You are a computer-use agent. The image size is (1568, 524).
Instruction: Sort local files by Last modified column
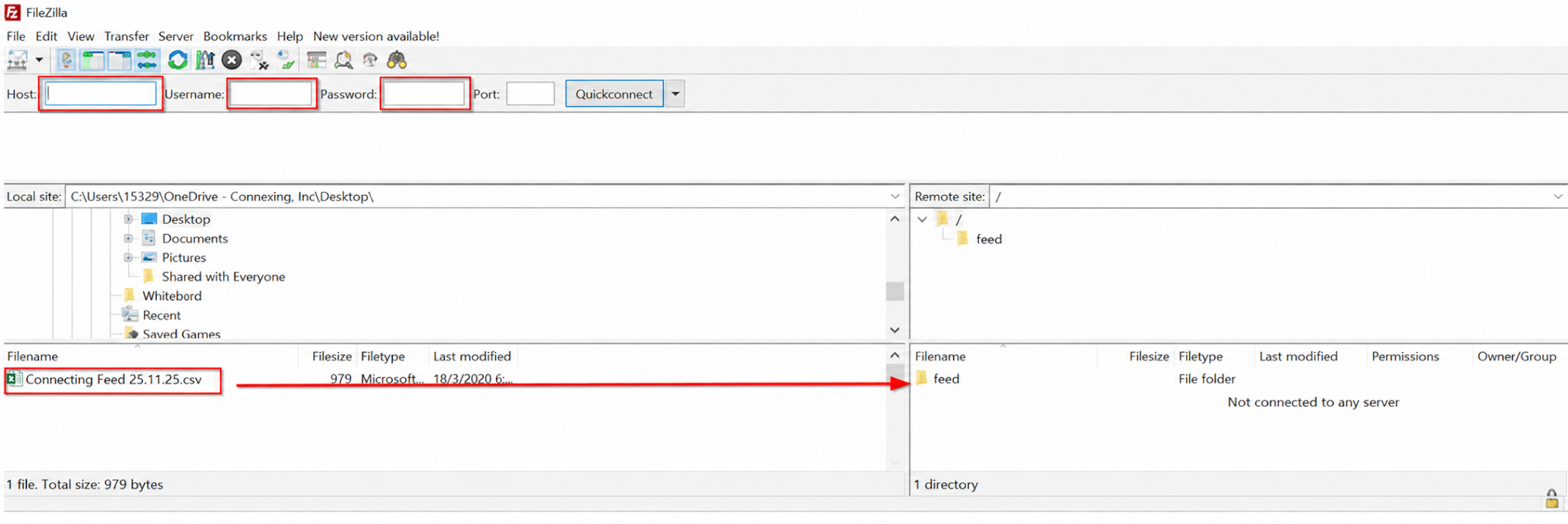[472, 356]
